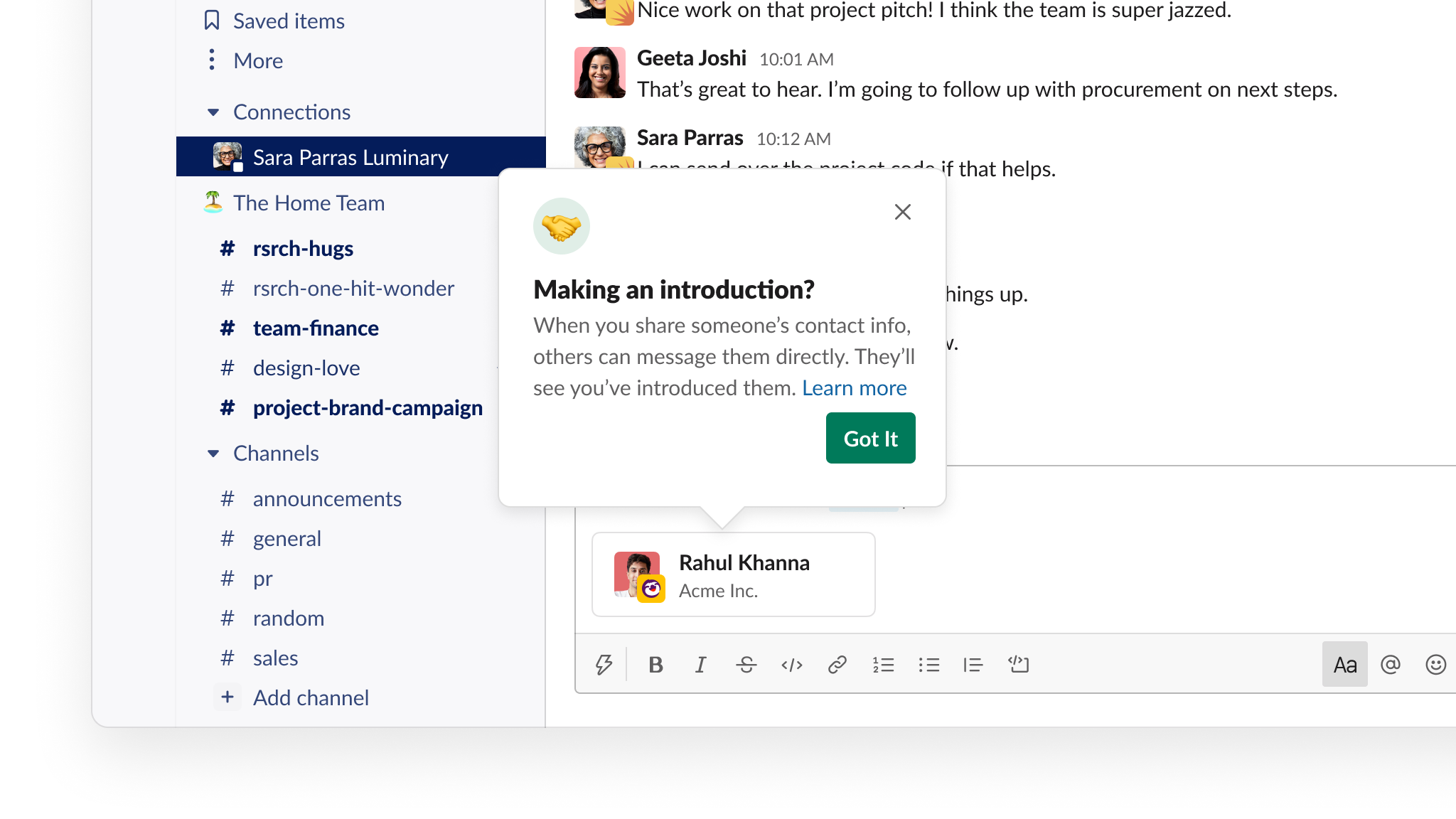Open the team-finance channel
1456x819 pixels.
tap(316, 328)
